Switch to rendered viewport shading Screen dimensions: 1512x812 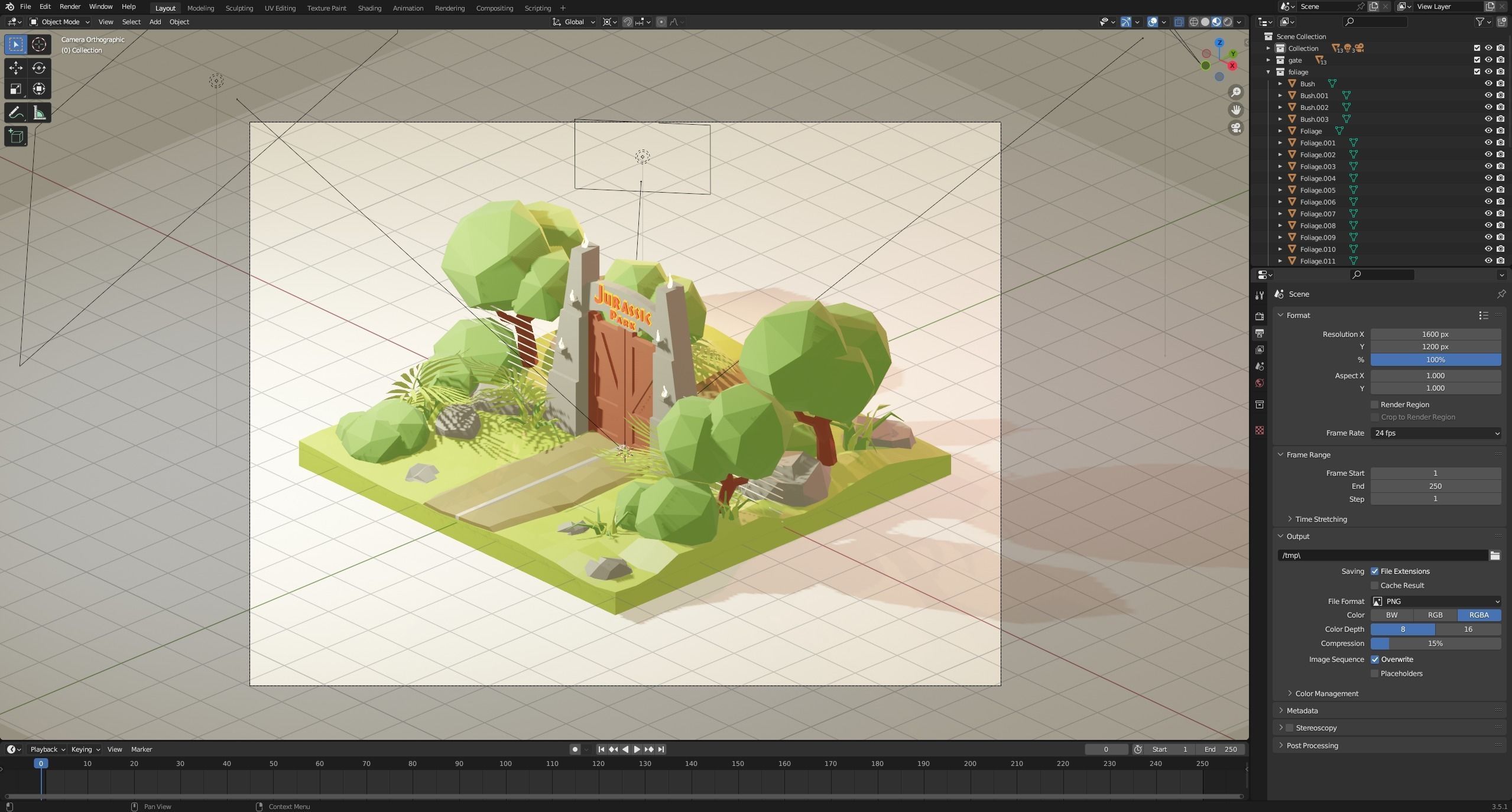(1228, 22)
